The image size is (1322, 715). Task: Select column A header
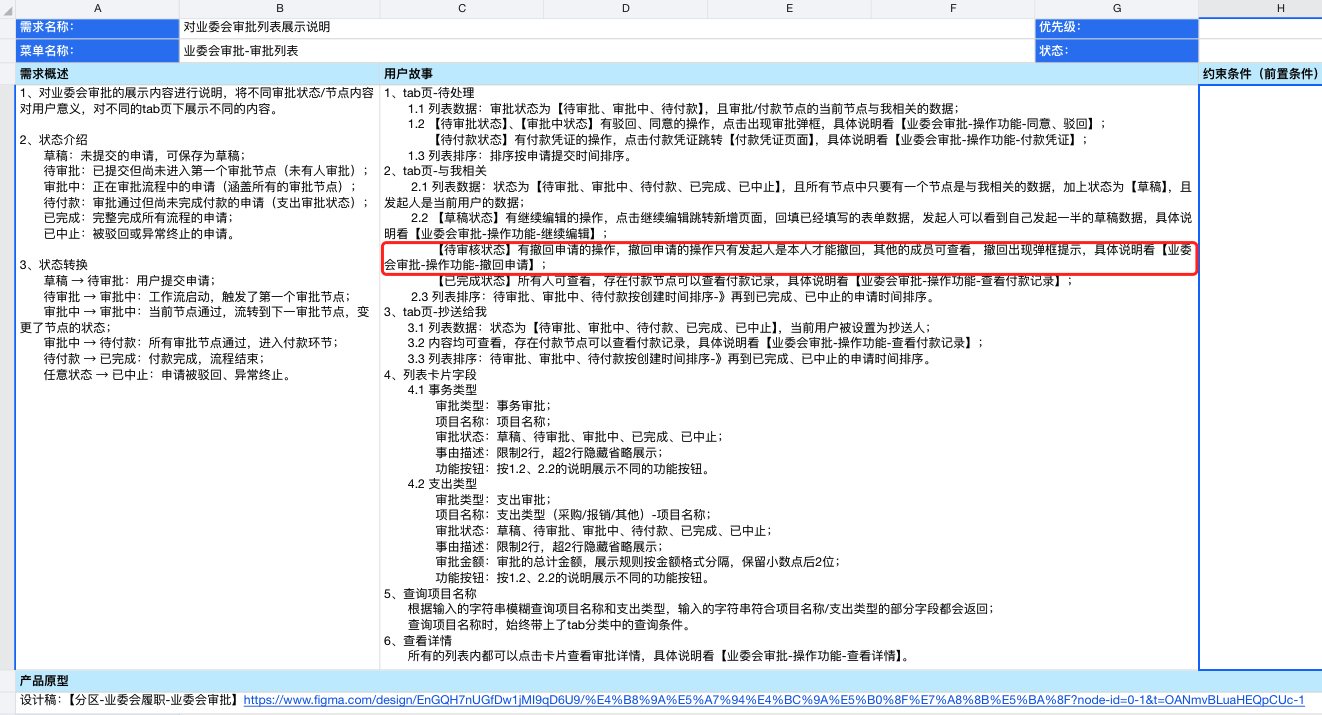coord(97,8)
